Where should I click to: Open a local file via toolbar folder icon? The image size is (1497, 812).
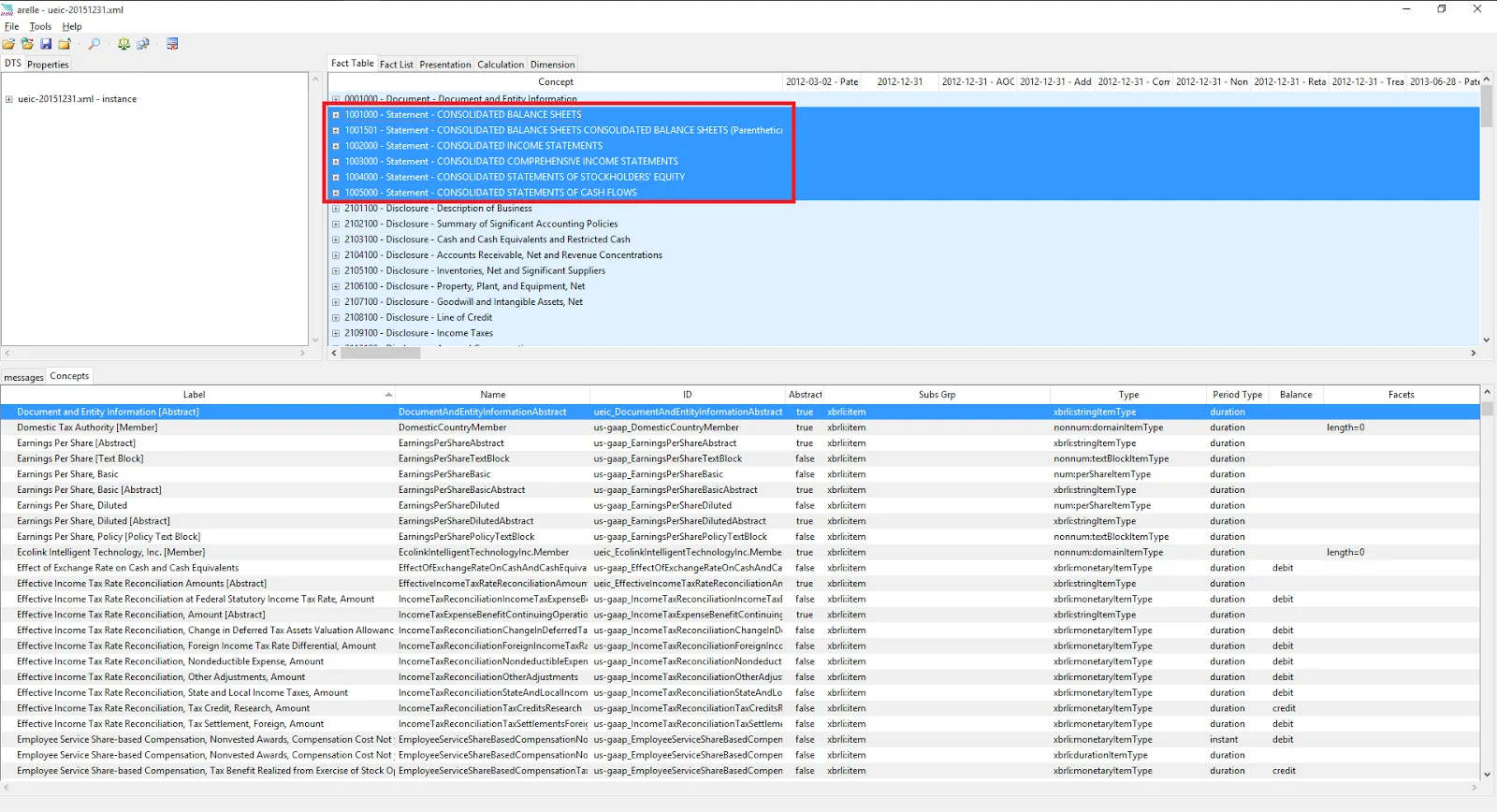[x=8, y=44]
